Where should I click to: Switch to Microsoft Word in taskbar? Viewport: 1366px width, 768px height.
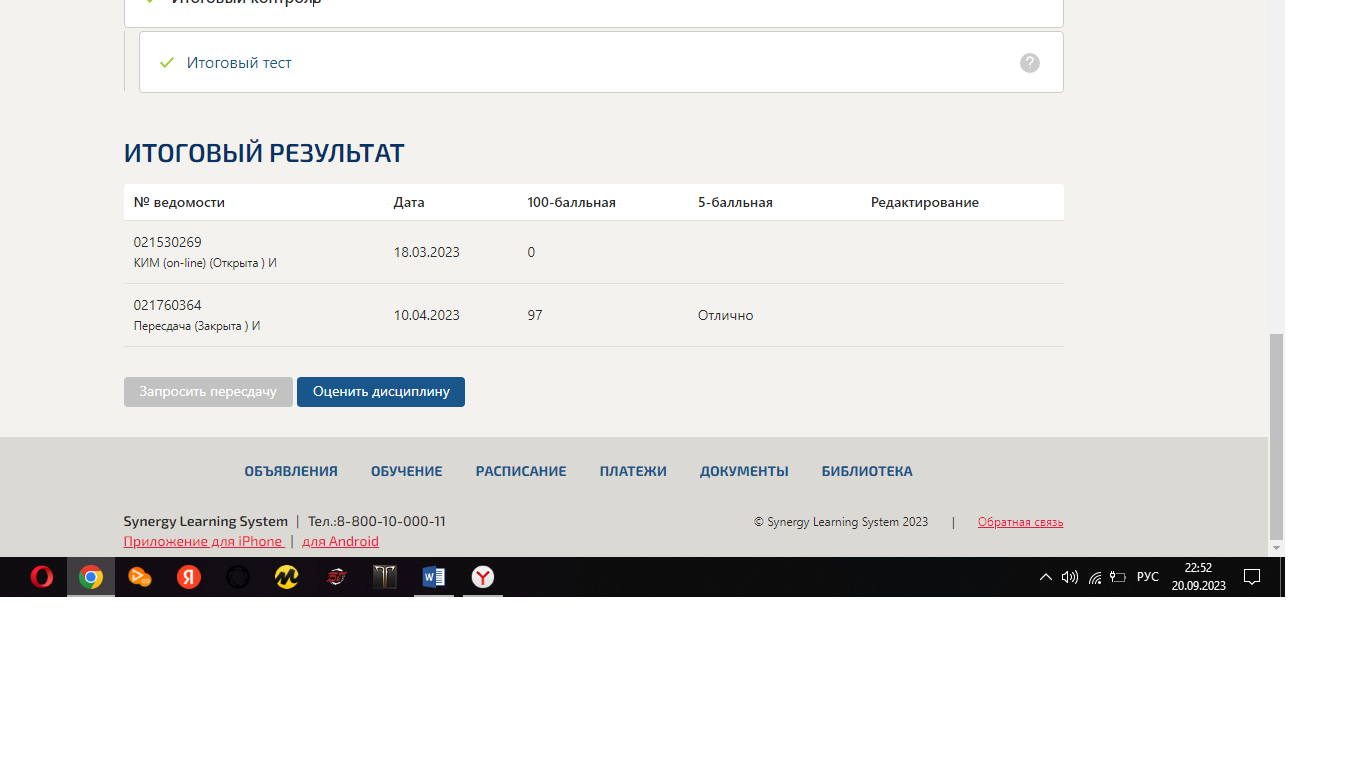pyautogui.click(x=434, y=577)
